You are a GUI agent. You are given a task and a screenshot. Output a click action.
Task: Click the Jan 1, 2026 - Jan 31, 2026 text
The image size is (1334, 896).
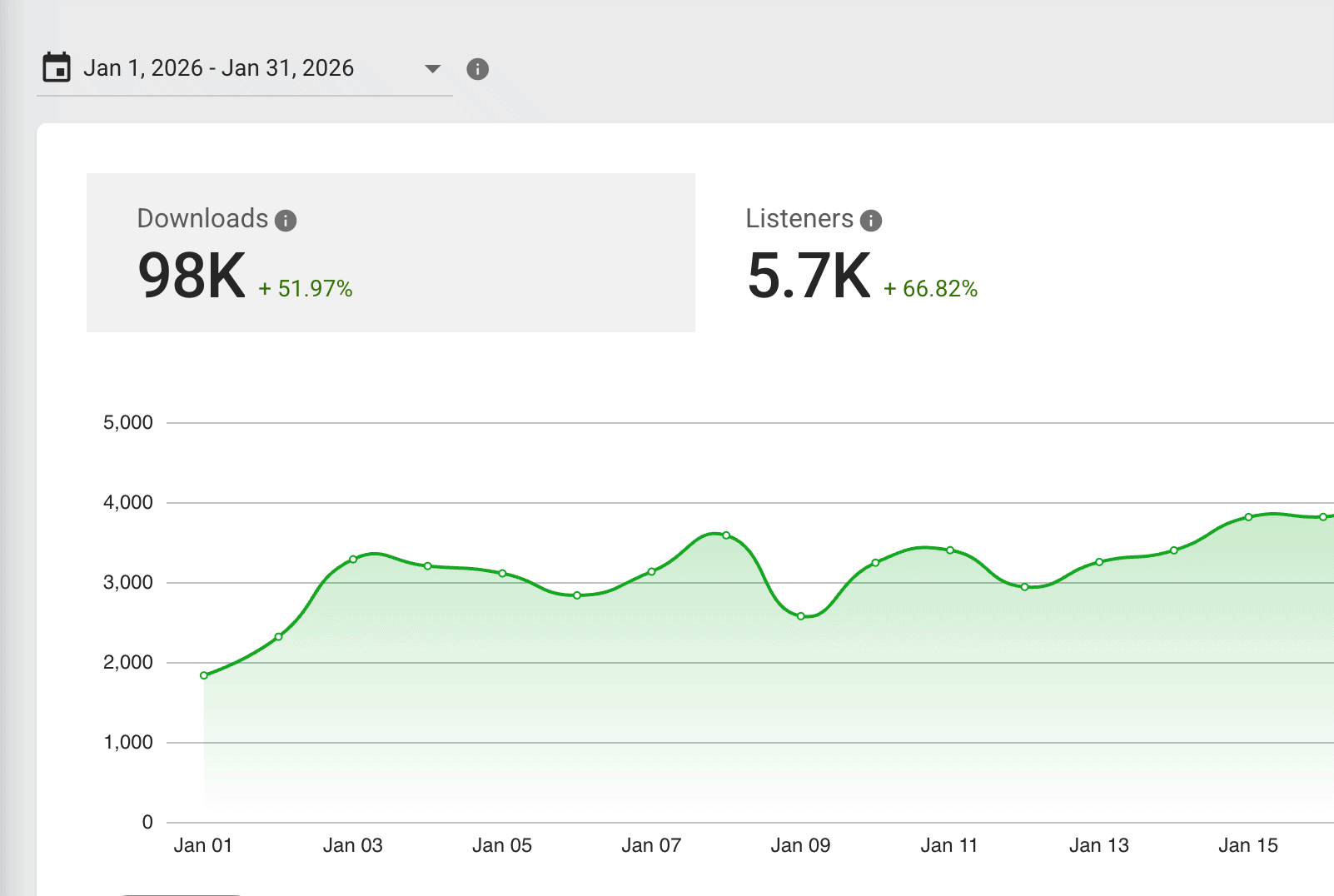(218, 68)
